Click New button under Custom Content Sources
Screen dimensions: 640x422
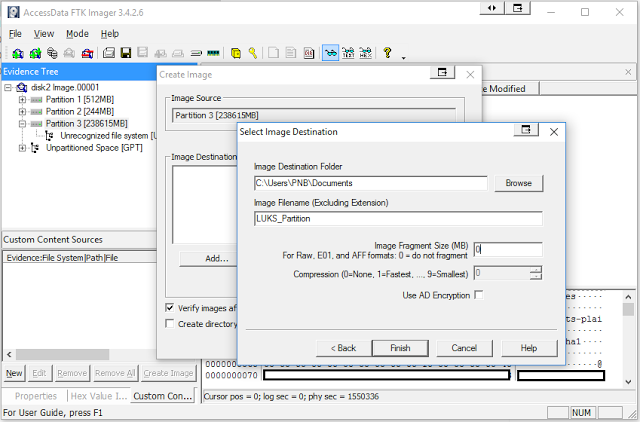[x=14, y=373]
